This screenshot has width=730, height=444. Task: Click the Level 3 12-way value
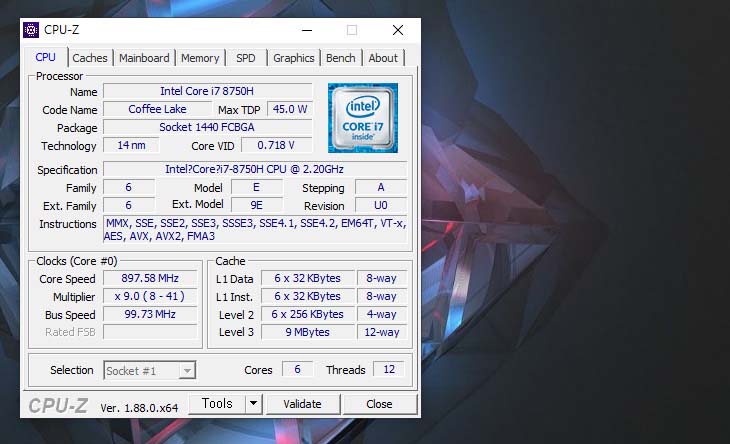pyautogui.click(x=382, y=332)
